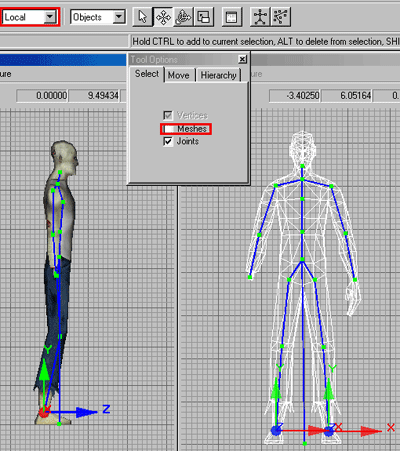Screen dimensions: 400x451
Task: Select the arrow pointer select tool
Action: [142, 17]
